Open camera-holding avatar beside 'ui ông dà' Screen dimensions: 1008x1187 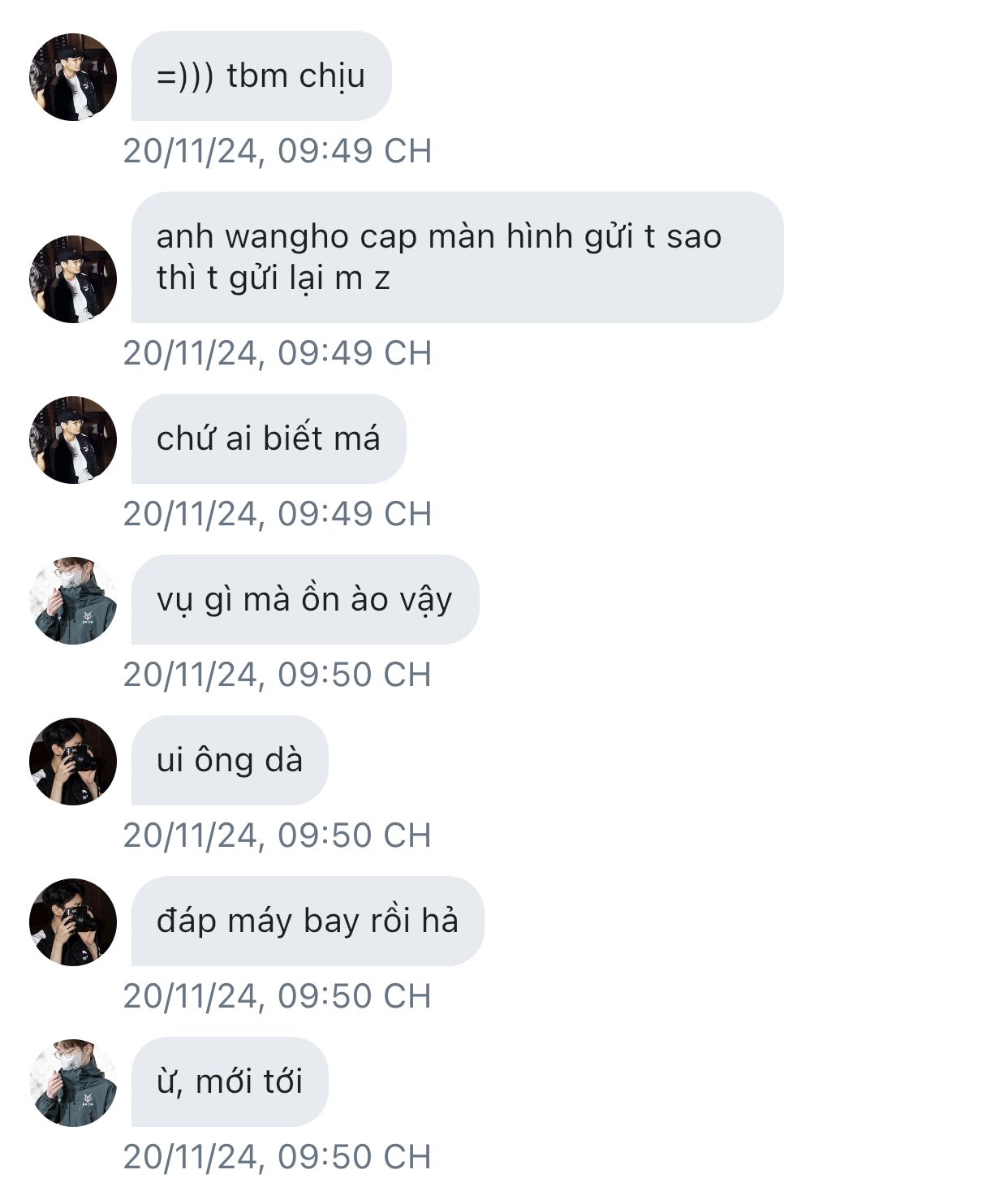(73, 762)
